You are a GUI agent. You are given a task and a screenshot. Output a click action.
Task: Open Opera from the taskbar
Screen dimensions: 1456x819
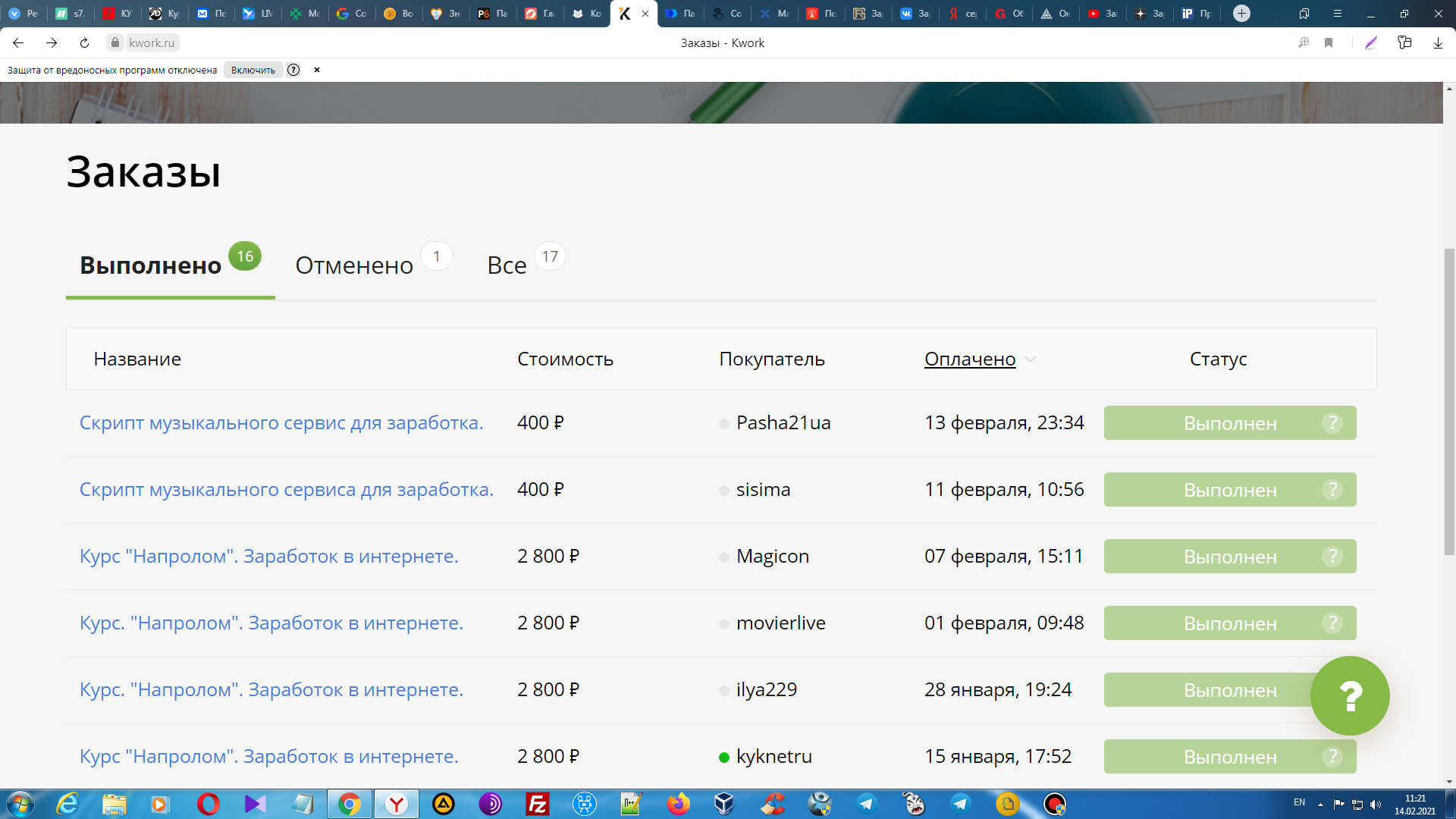point(208,804)
